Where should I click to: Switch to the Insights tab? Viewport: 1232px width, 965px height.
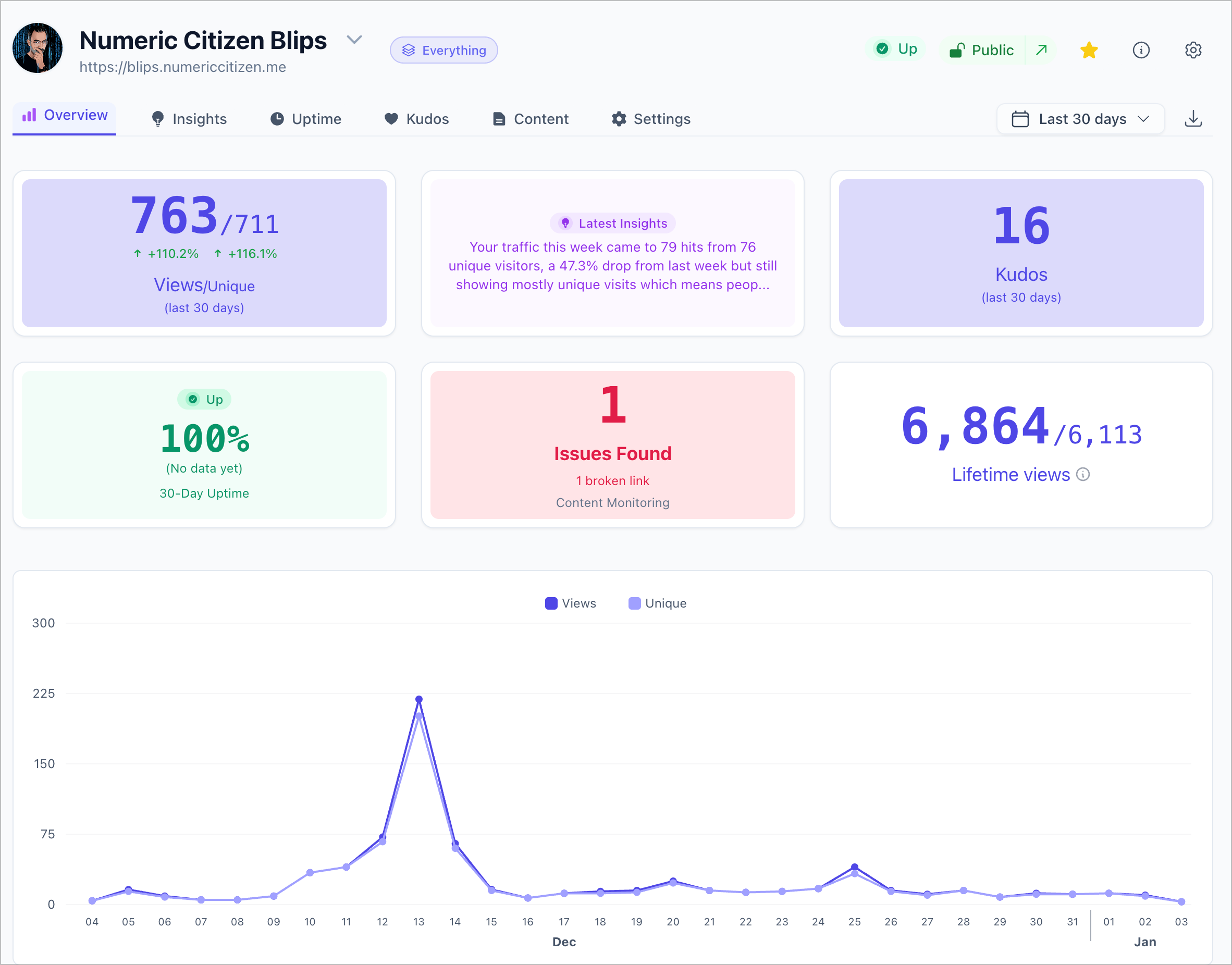click(189, 119)
